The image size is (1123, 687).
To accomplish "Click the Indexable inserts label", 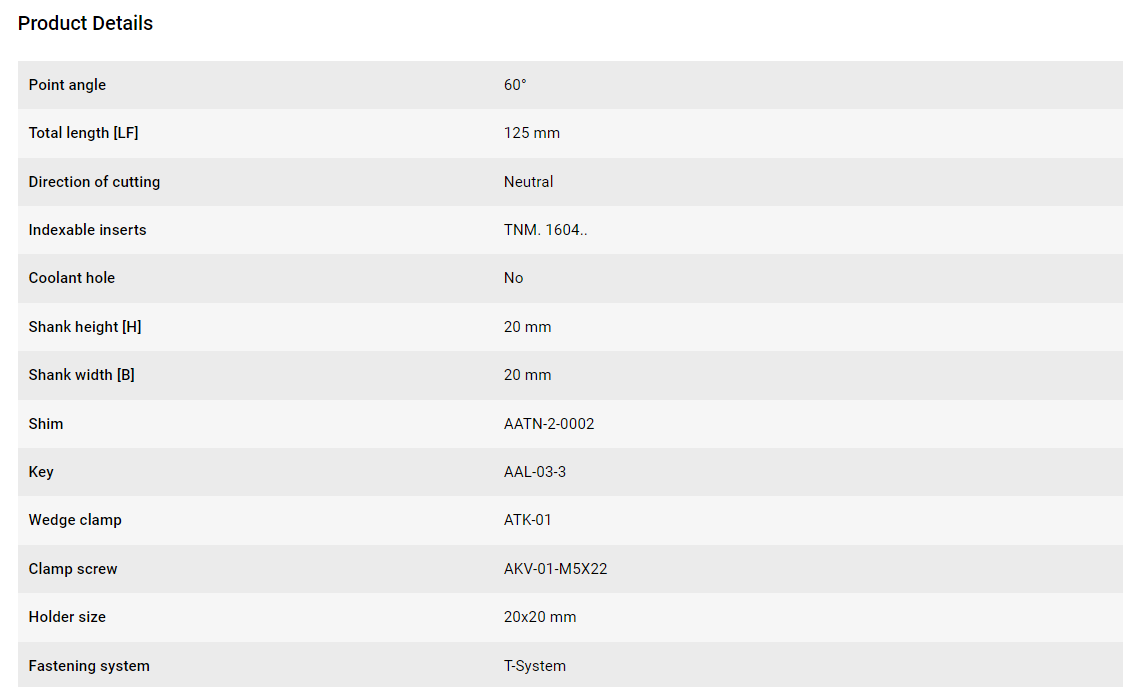I will click(x=87, y=229).
